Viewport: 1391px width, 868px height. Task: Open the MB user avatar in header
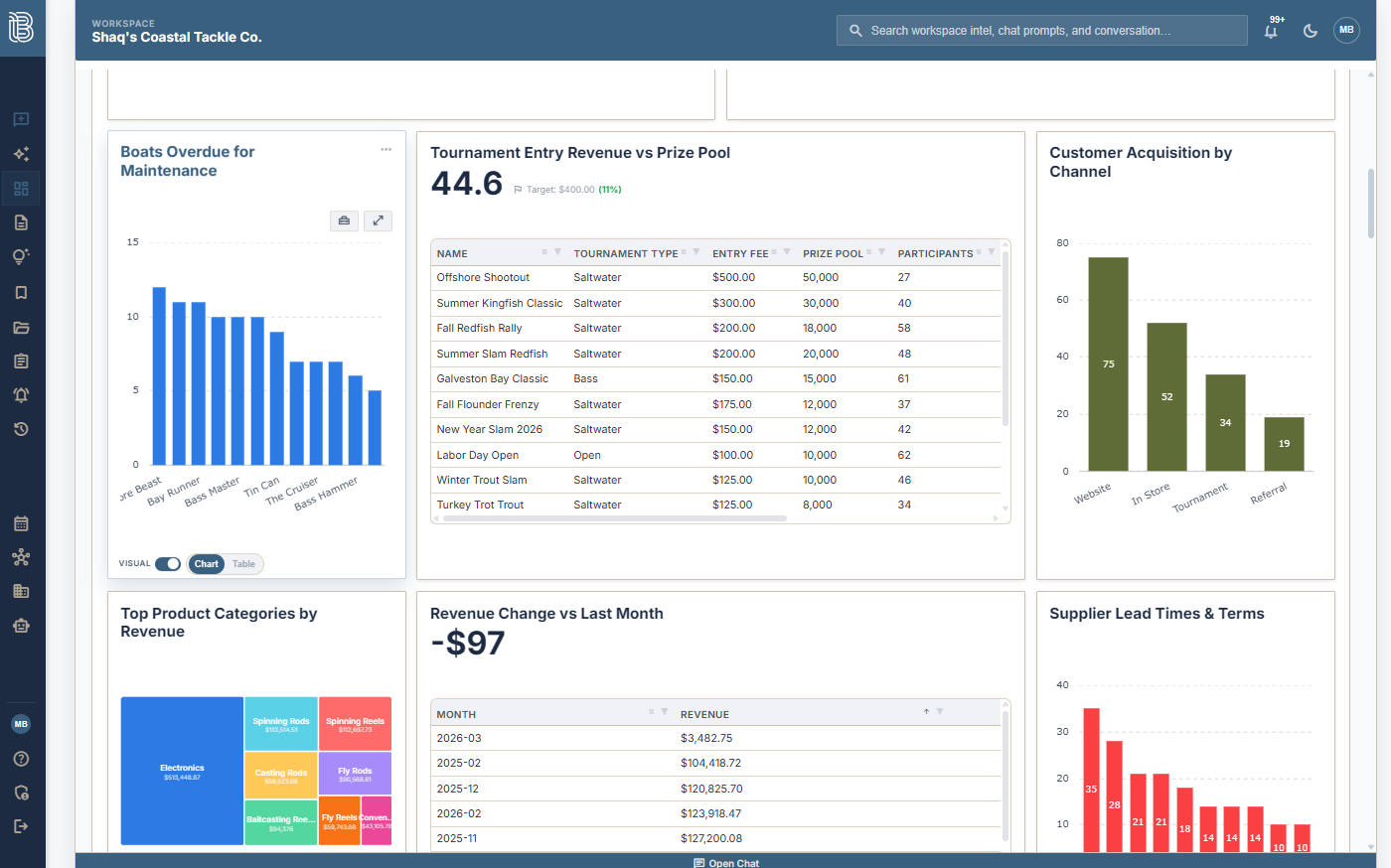click(1346, 30)
